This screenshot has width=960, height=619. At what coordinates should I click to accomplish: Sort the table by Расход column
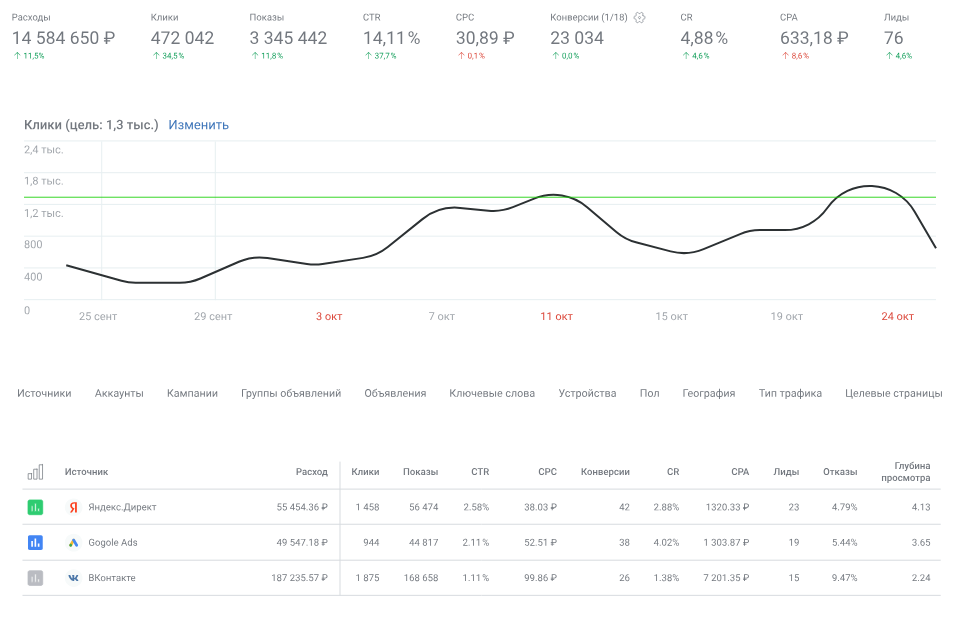point(311,472)
